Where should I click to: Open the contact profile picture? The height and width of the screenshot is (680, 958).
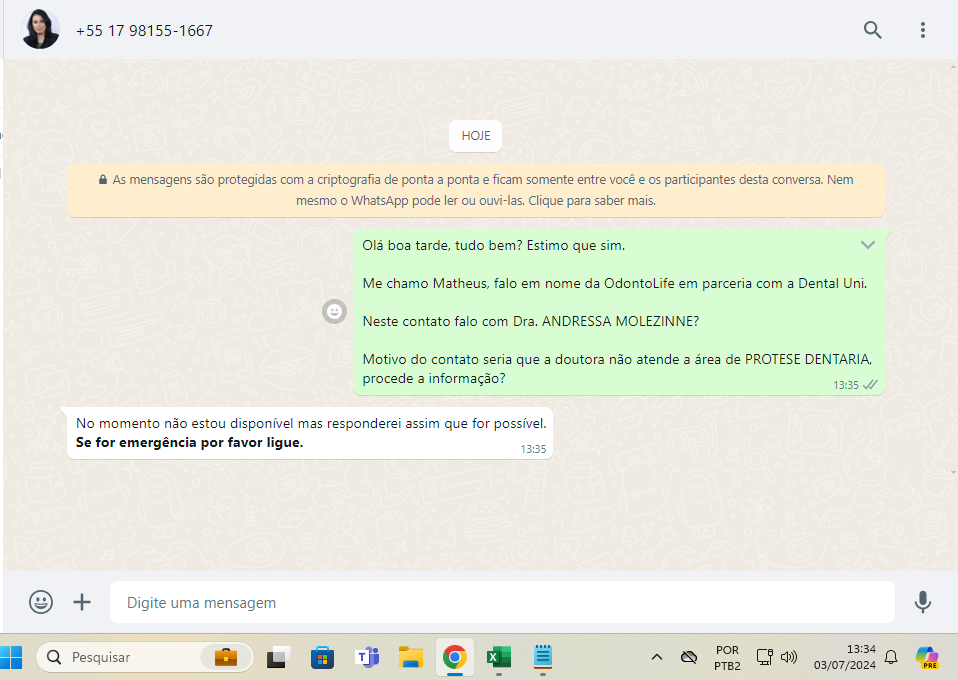coord(41,30)
